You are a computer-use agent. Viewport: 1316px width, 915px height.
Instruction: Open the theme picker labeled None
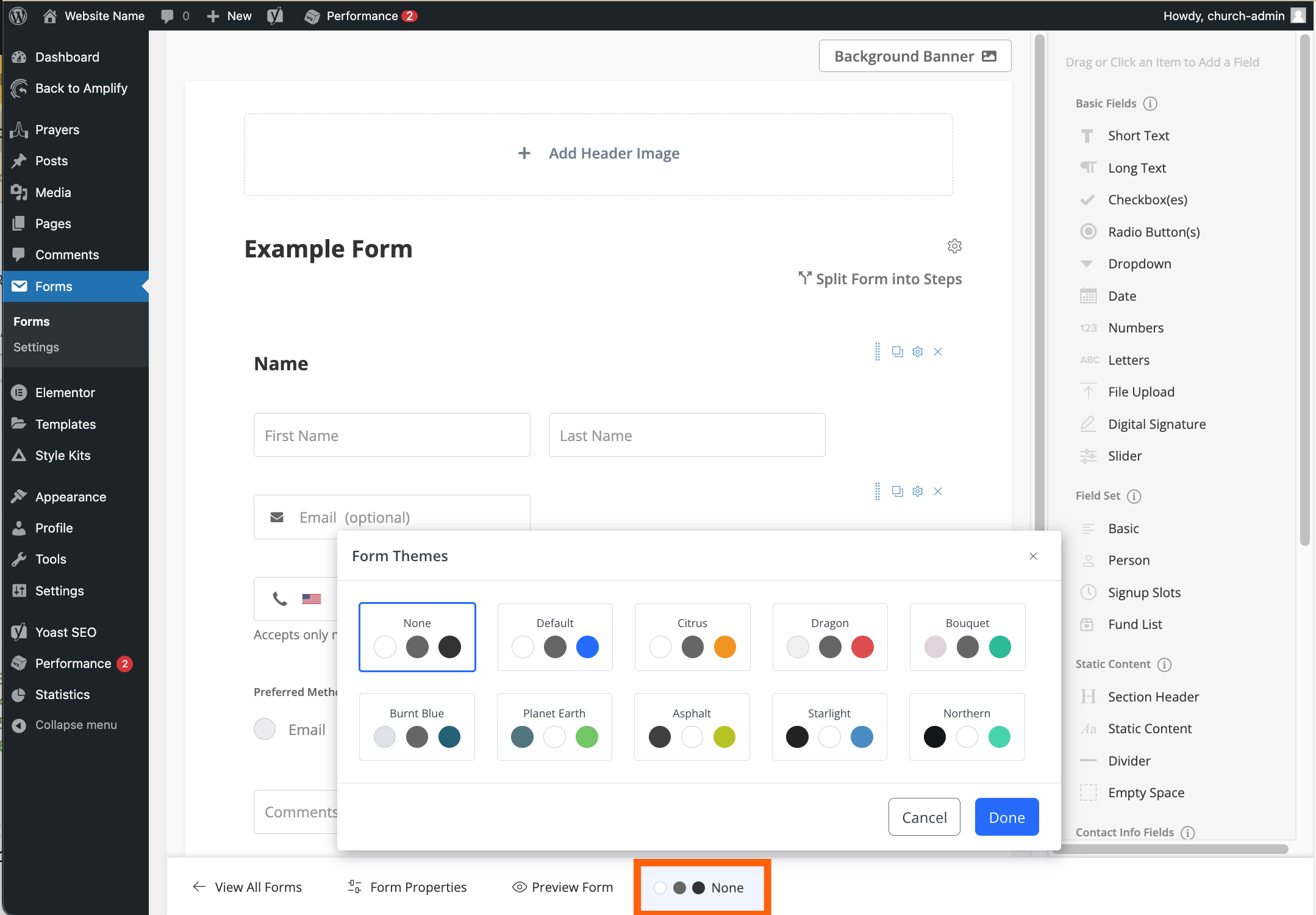pos(701,888)
